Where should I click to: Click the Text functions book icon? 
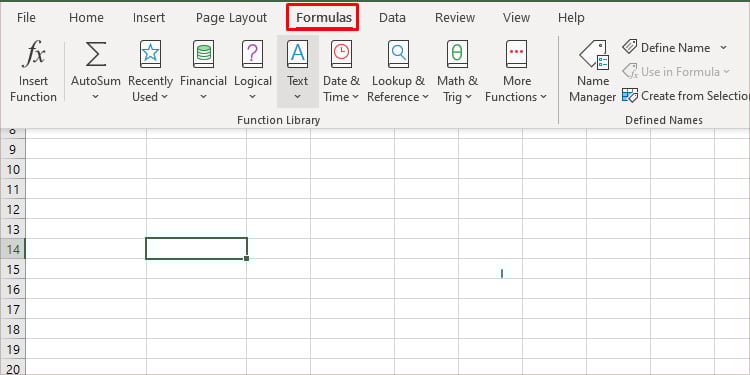298,54
